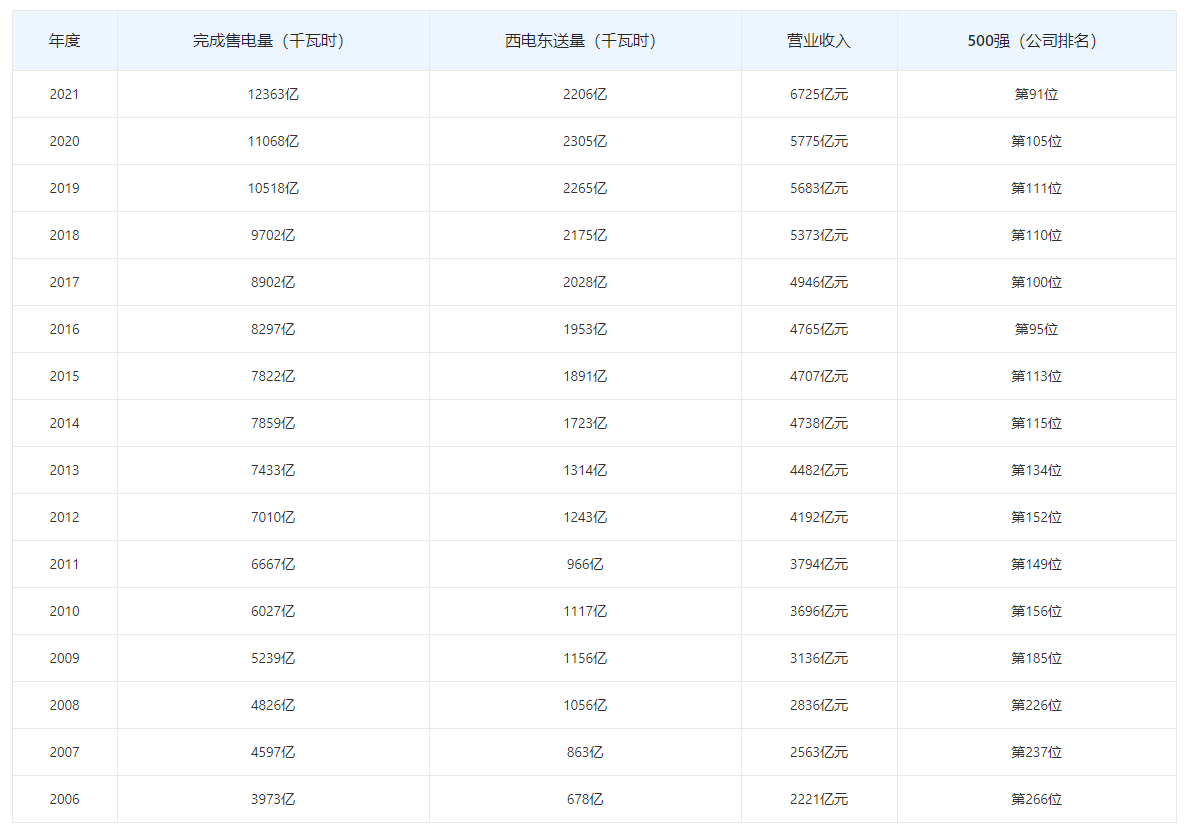The width and height of the screenshot is (1191, 832).
Task: Select the year cell 2016
Action: 65,330
